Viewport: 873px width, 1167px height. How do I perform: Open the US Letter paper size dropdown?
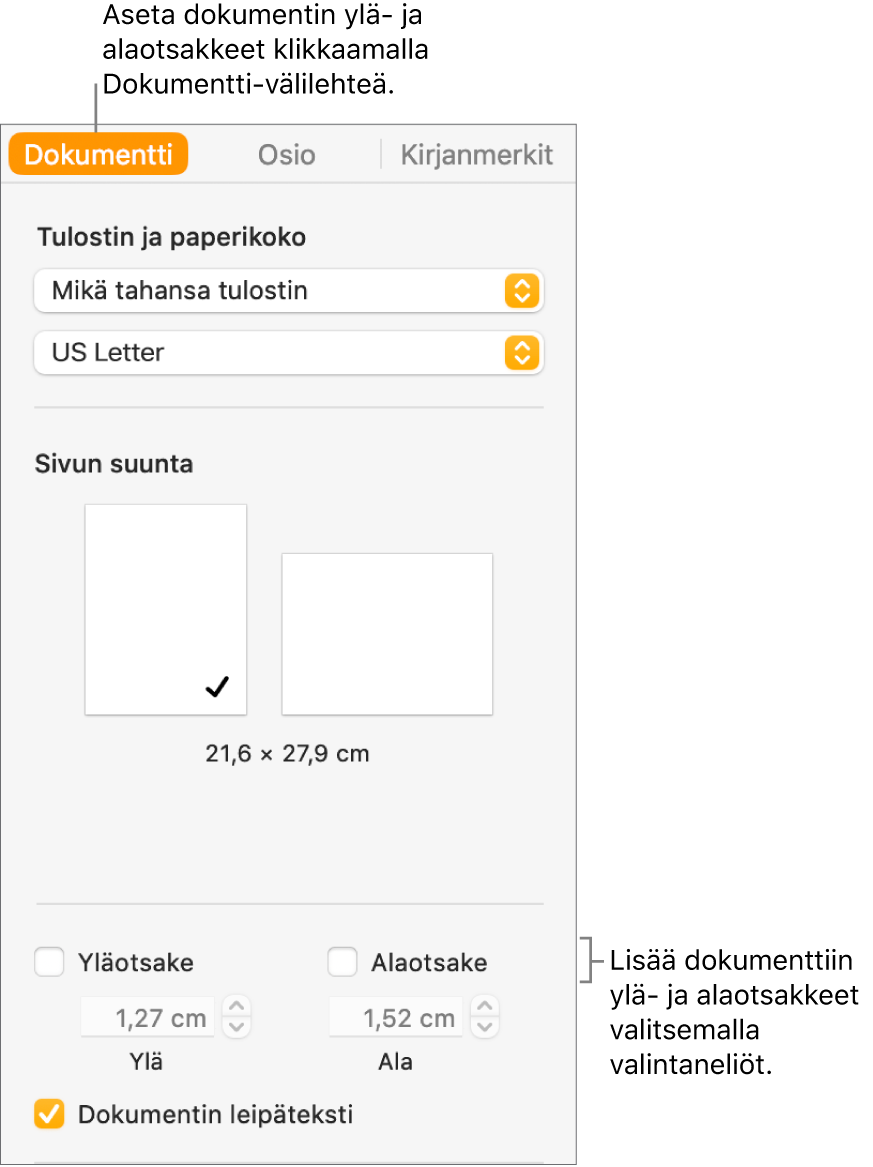289,353
